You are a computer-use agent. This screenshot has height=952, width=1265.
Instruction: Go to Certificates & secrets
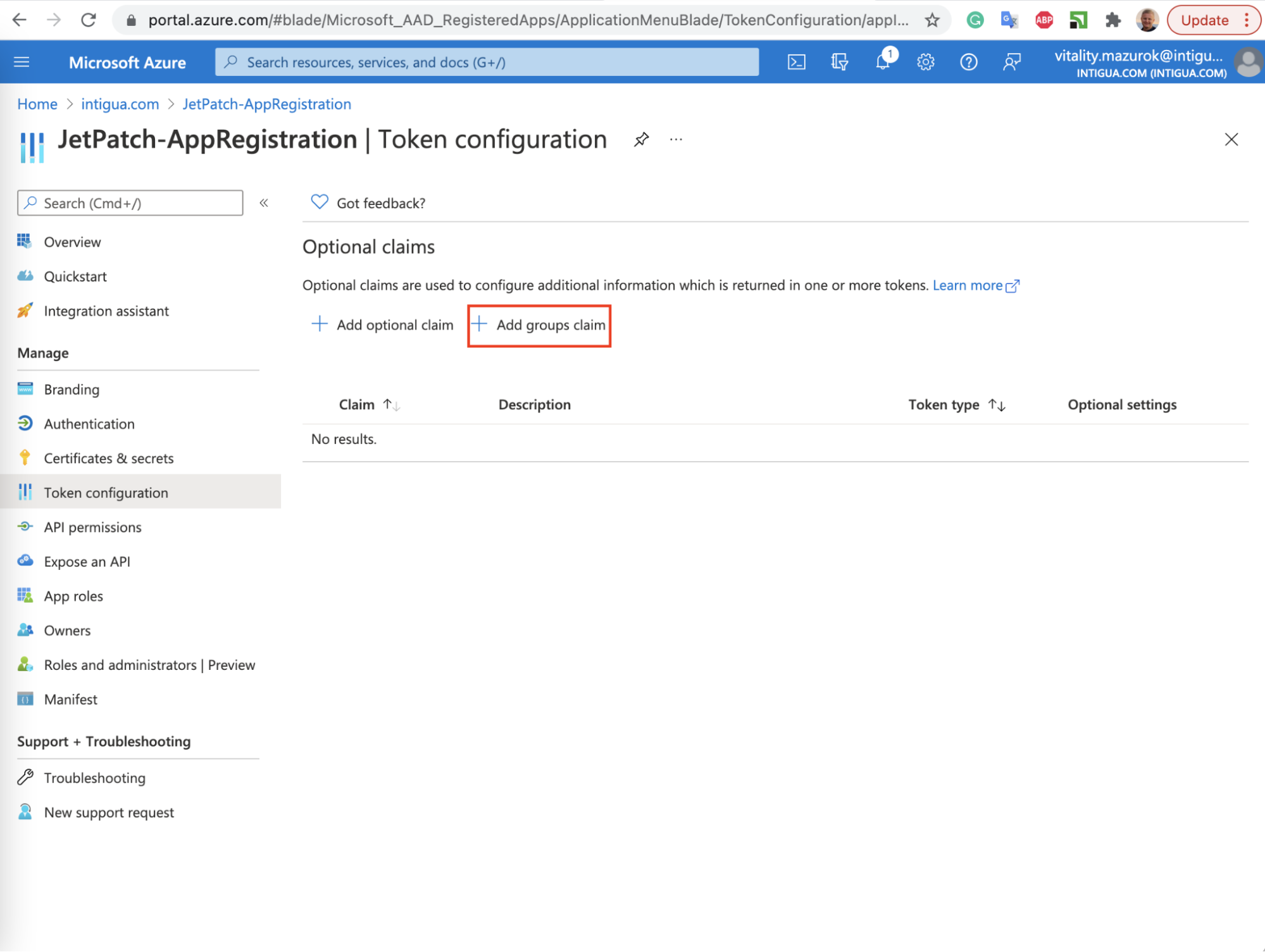point(108,458)
